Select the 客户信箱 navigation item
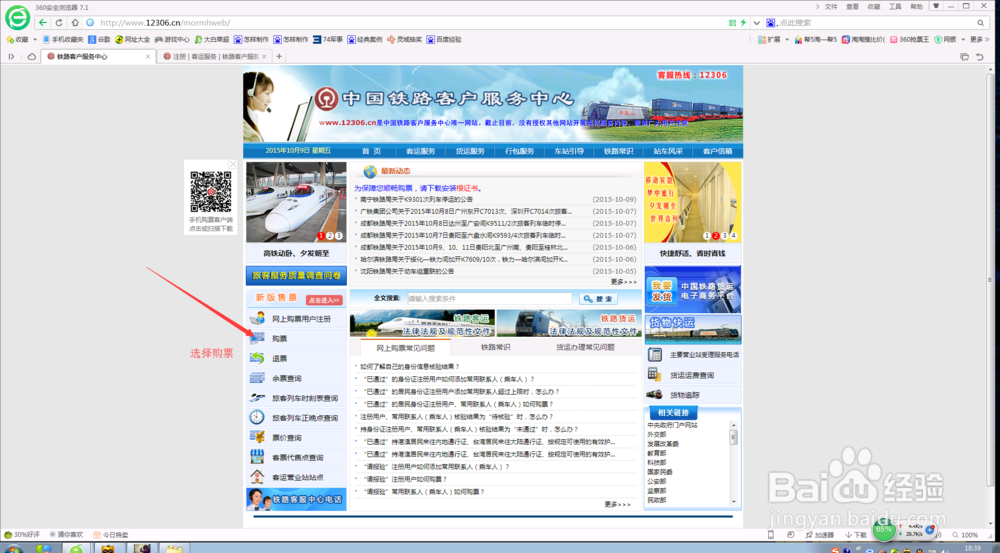The width and height of the screenshot is (1000, 553). [x=717, y=151]
